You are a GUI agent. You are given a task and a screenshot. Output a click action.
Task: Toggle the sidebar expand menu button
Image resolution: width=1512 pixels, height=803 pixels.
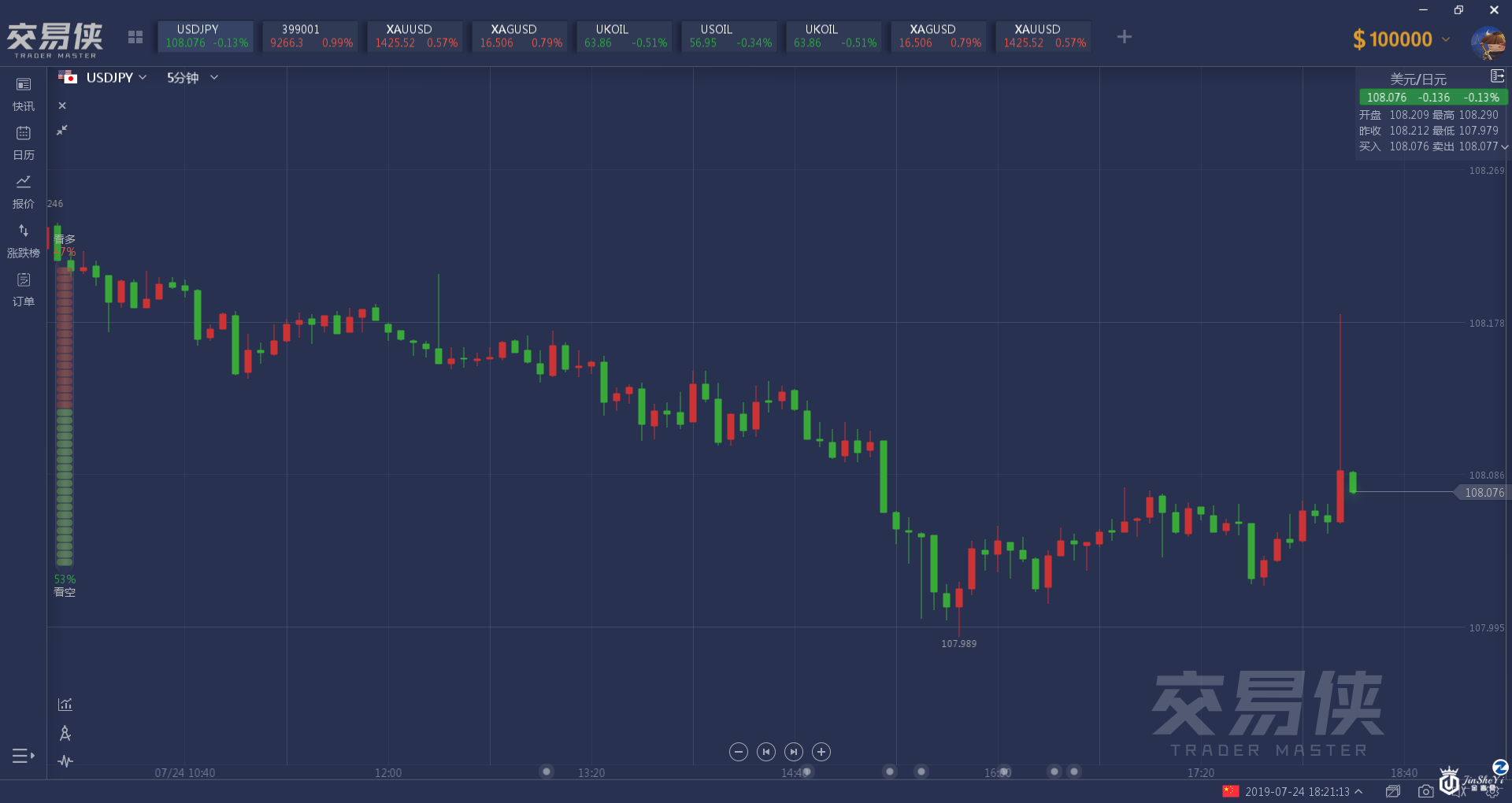point(23,756)
